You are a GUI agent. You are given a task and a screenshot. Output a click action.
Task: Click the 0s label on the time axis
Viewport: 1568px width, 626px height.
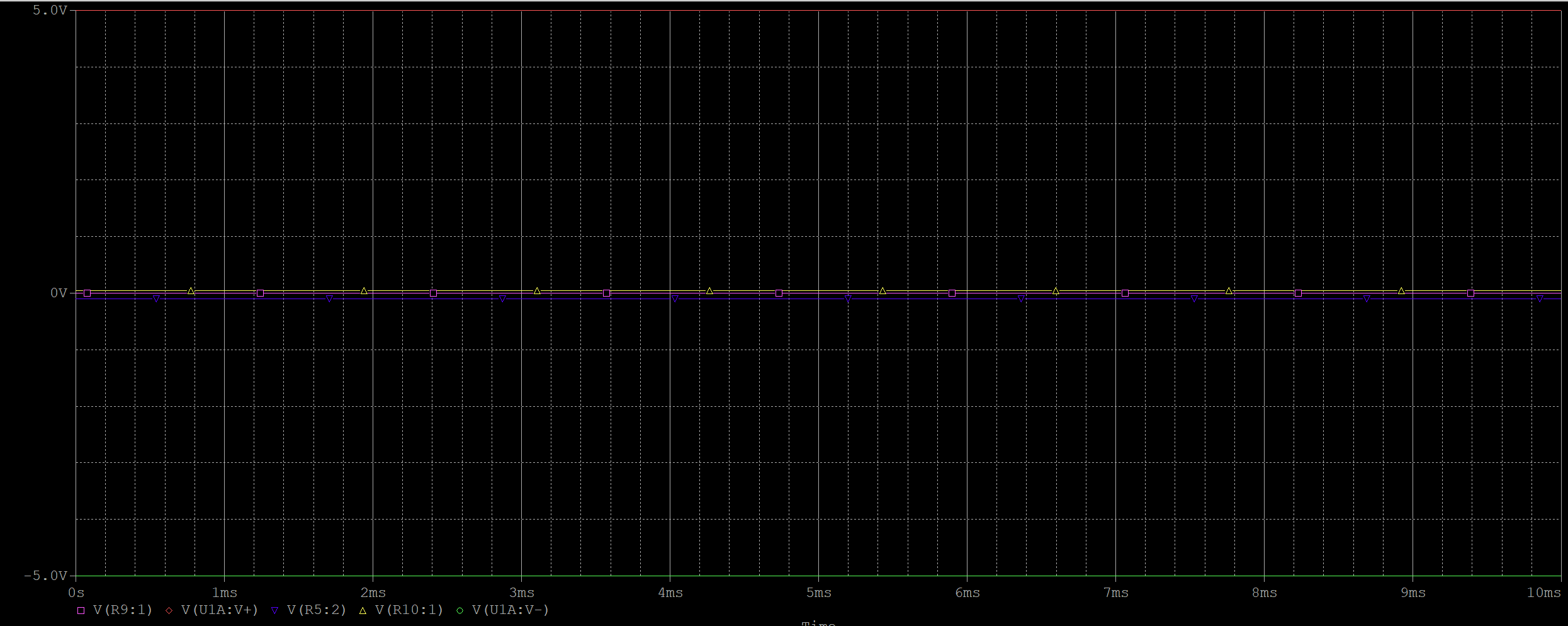[76, 593]
